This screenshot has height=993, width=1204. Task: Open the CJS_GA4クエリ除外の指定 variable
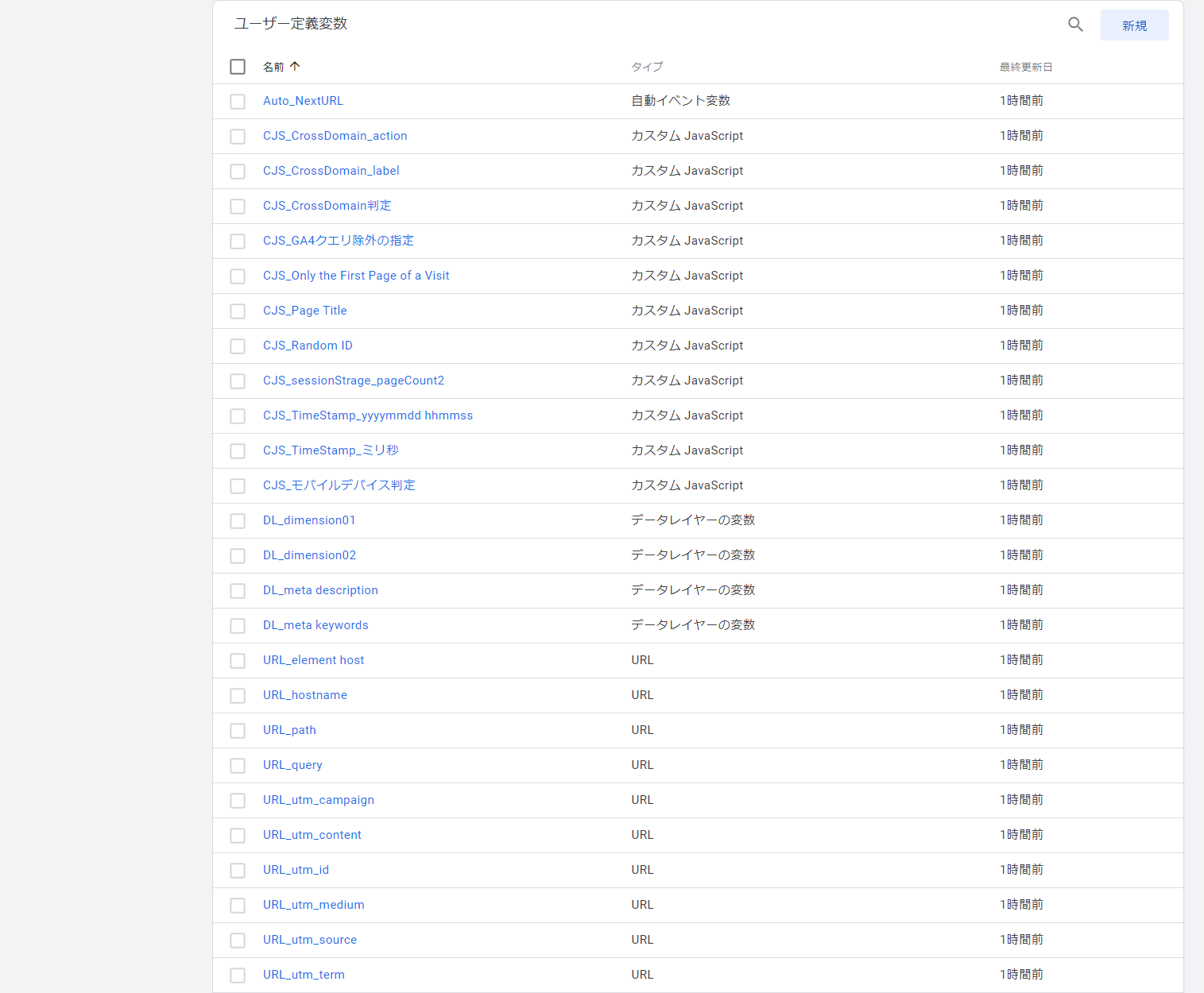[x=338, y=241]
